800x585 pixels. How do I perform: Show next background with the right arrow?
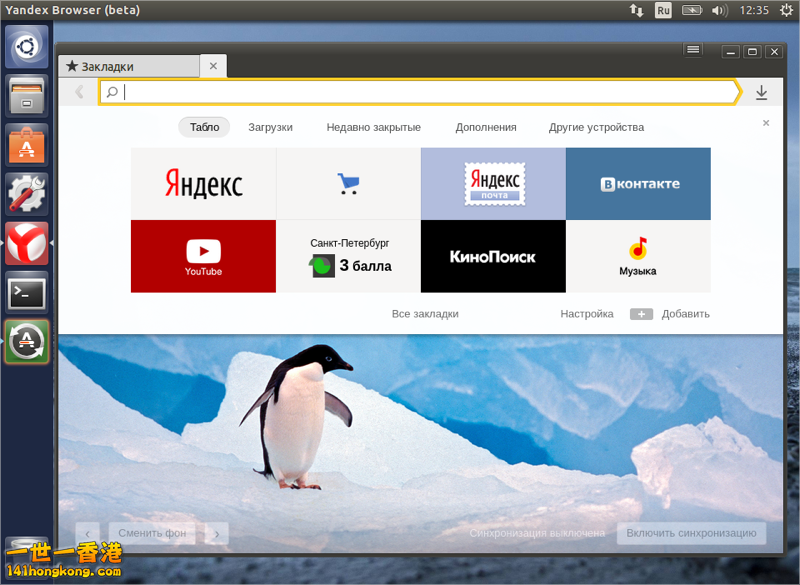point(216,533)
